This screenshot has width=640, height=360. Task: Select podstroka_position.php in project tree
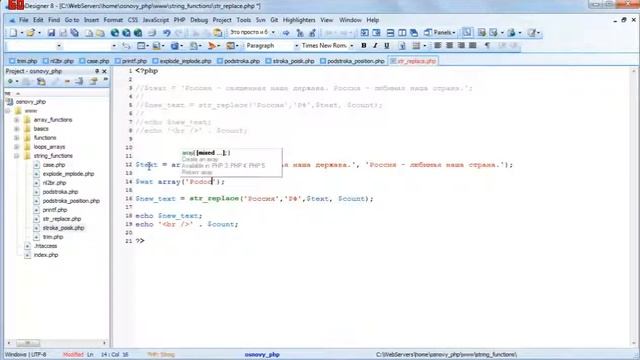(71, 201)
